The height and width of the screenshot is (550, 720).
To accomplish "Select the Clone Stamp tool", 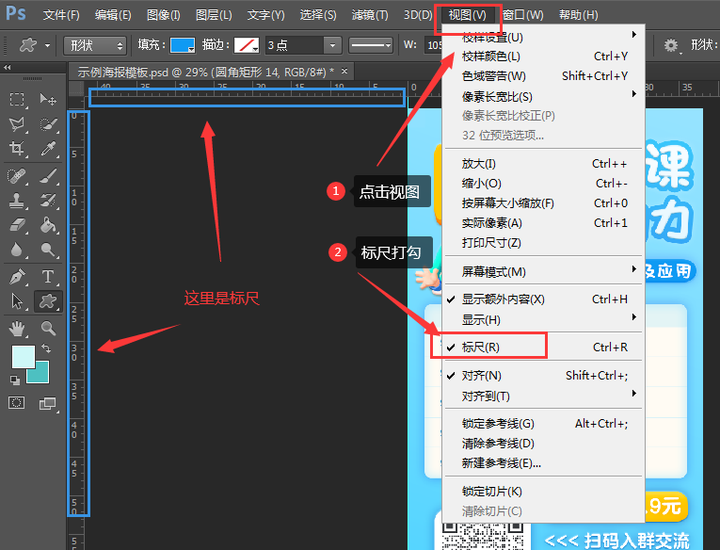I will pyautogui.click(x=17, y=200).
